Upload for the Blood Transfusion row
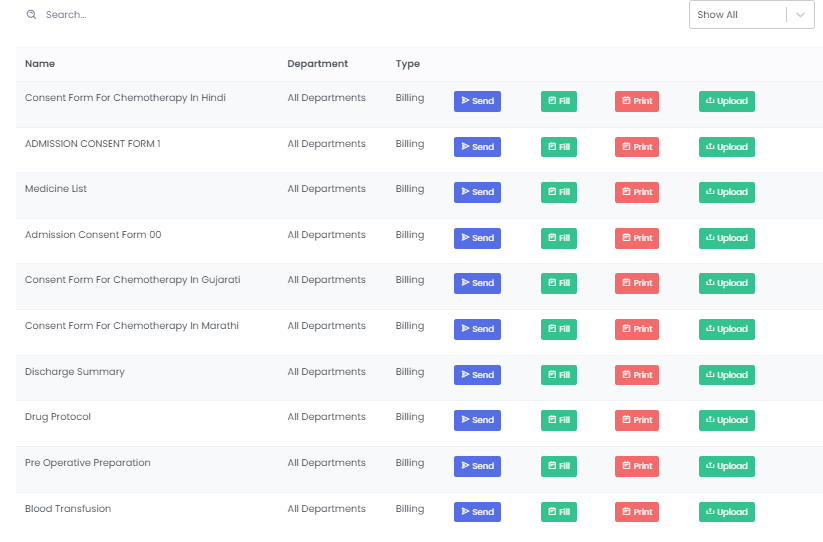 pos(726,512)
